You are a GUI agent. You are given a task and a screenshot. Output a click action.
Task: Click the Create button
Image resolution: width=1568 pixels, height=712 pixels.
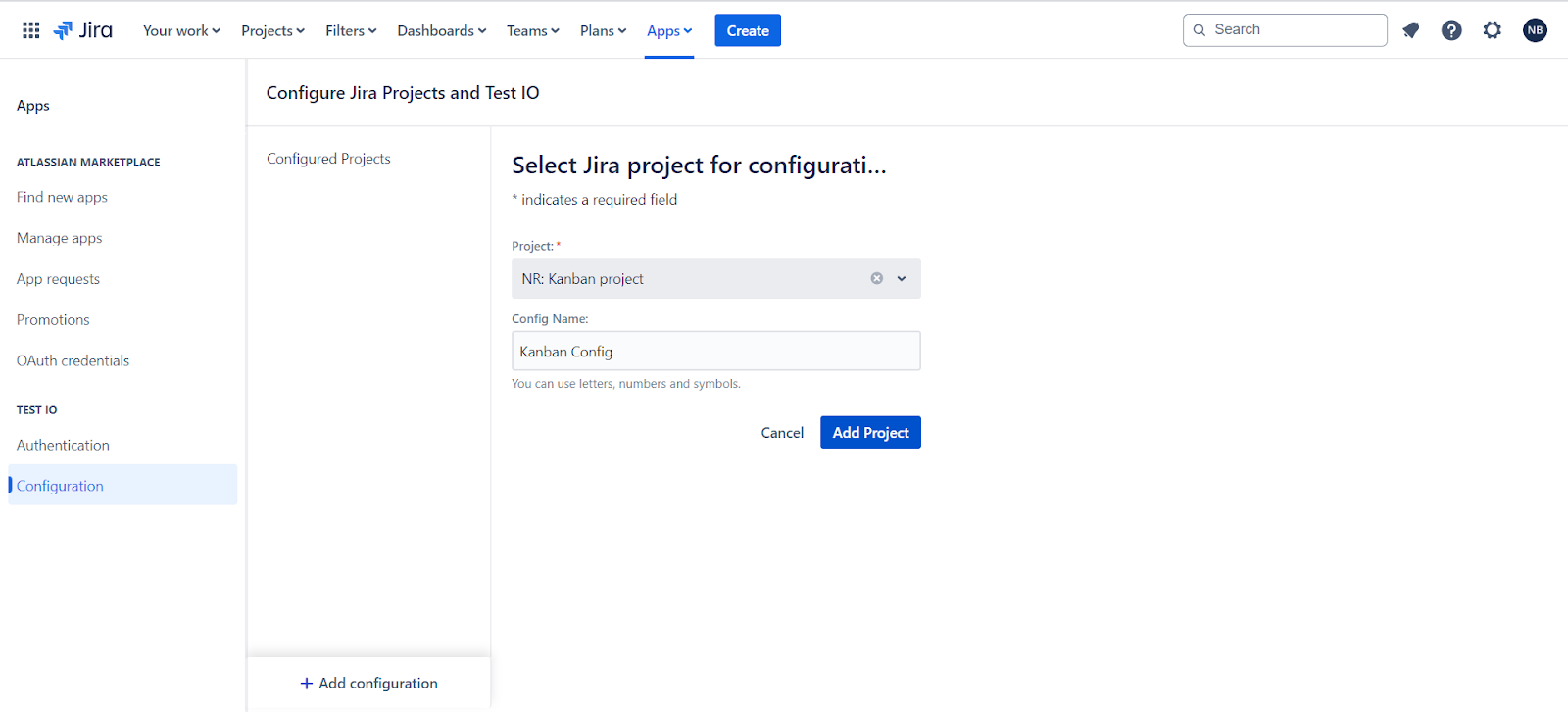click(748, 30)
